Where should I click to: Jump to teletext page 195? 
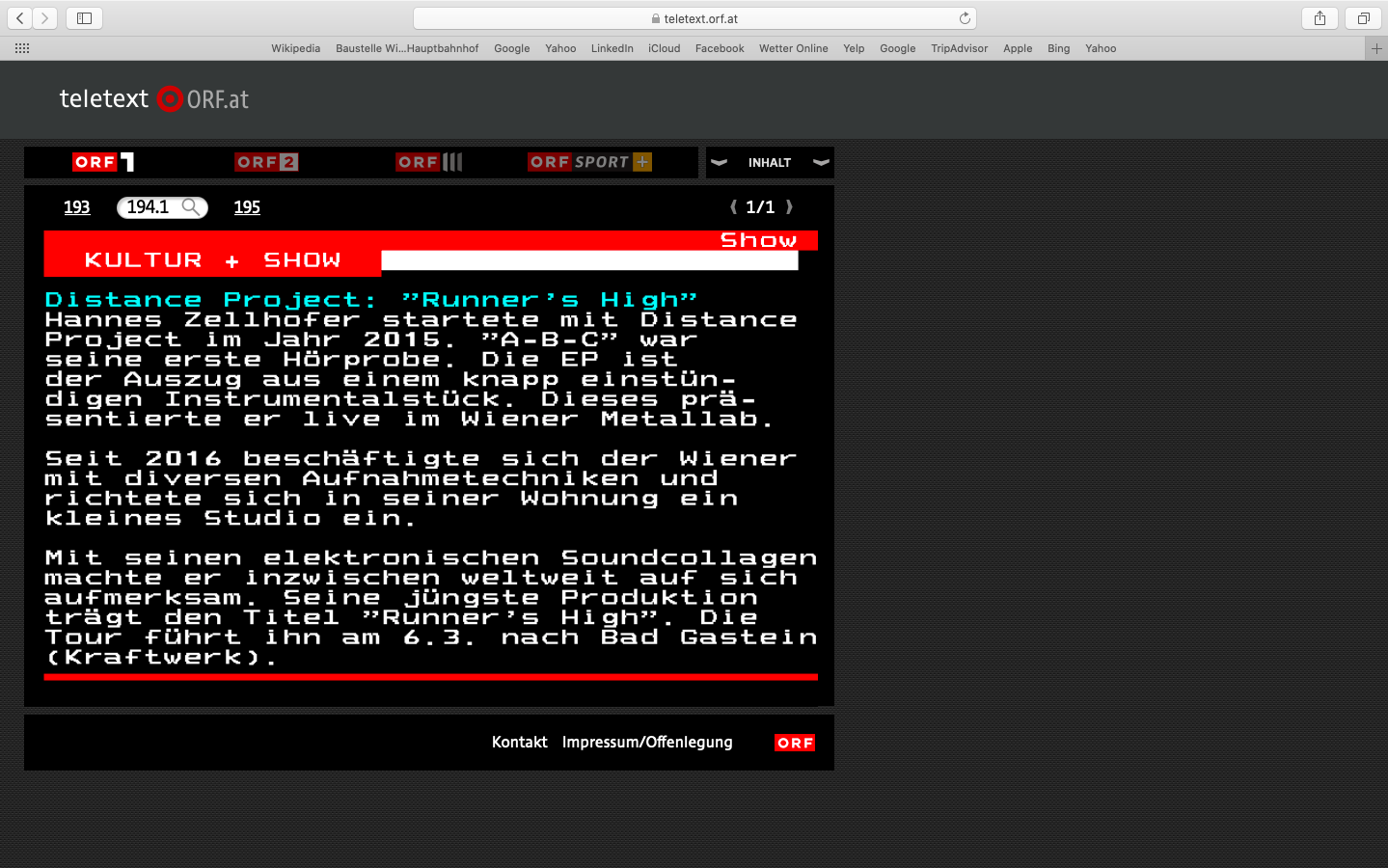tap(247, 207)
